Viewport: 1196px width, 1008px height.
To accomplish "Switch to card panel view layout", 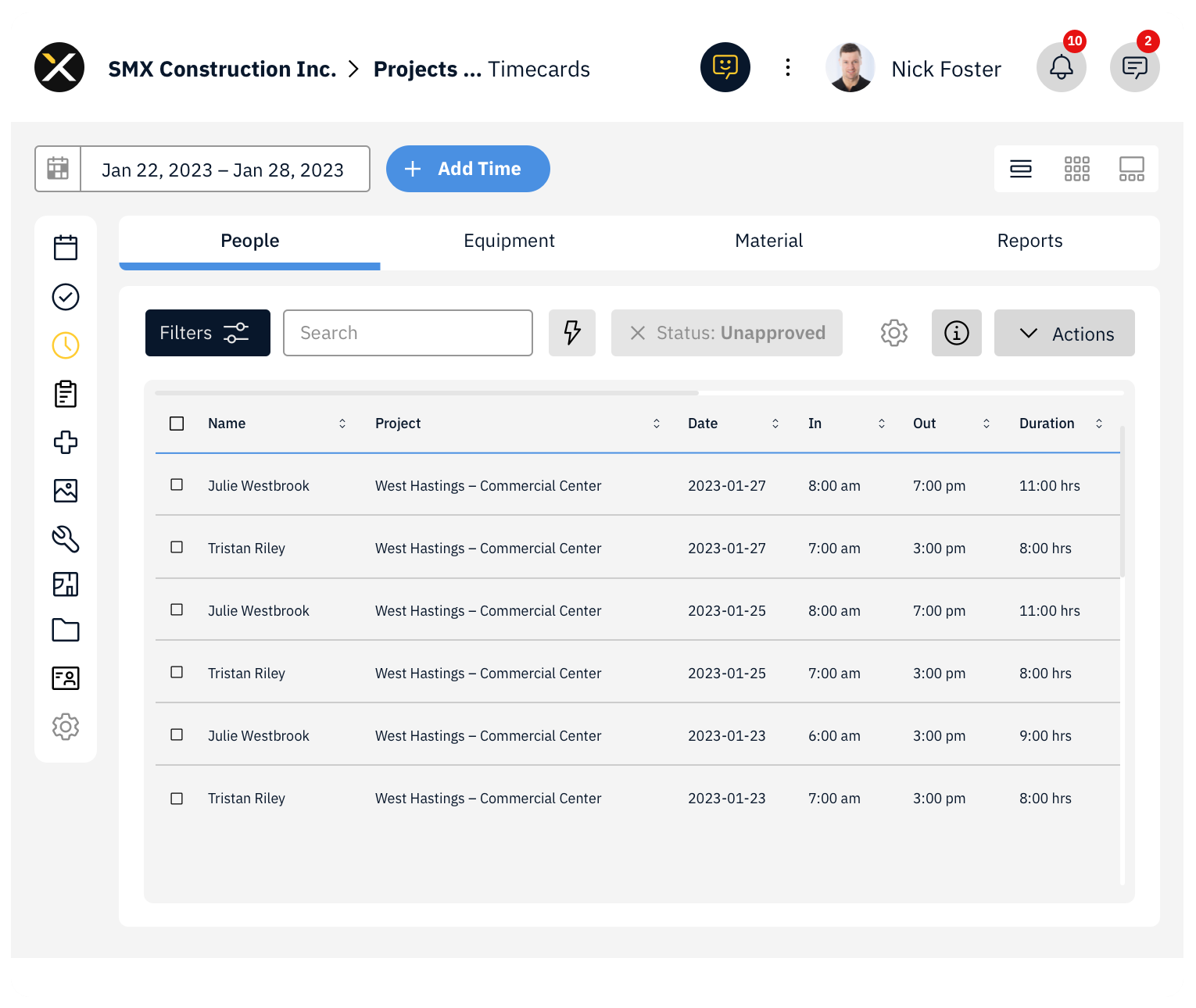I will pos(1132,169).
